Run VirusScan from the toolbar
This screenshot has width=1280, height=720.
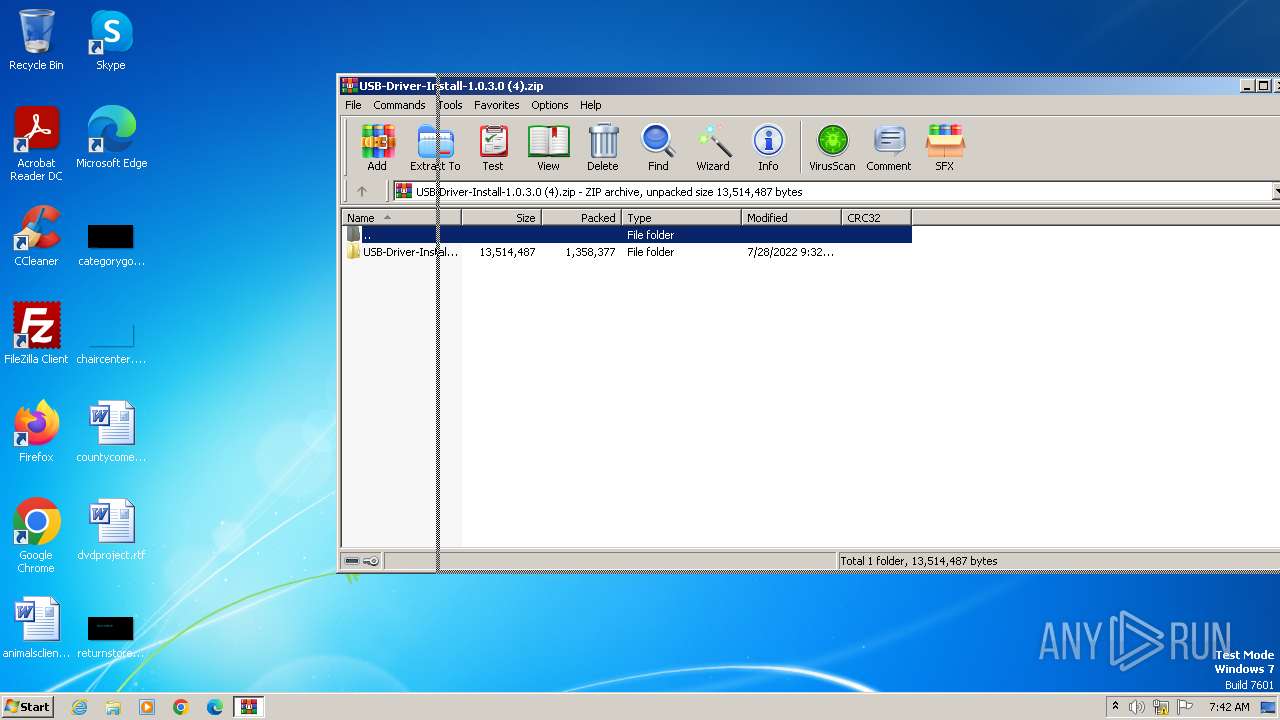coord(832,148)
